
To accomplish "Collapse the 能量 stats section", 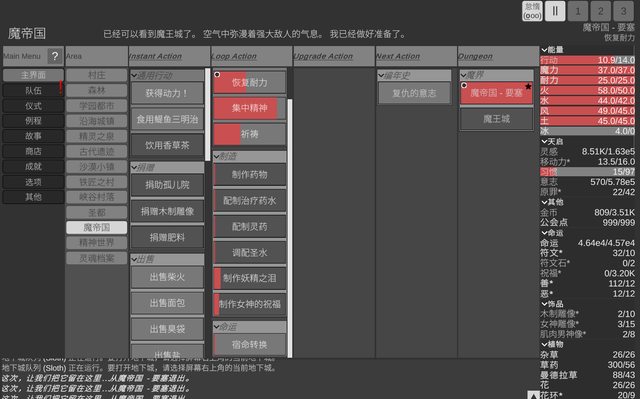I will 544,50.
